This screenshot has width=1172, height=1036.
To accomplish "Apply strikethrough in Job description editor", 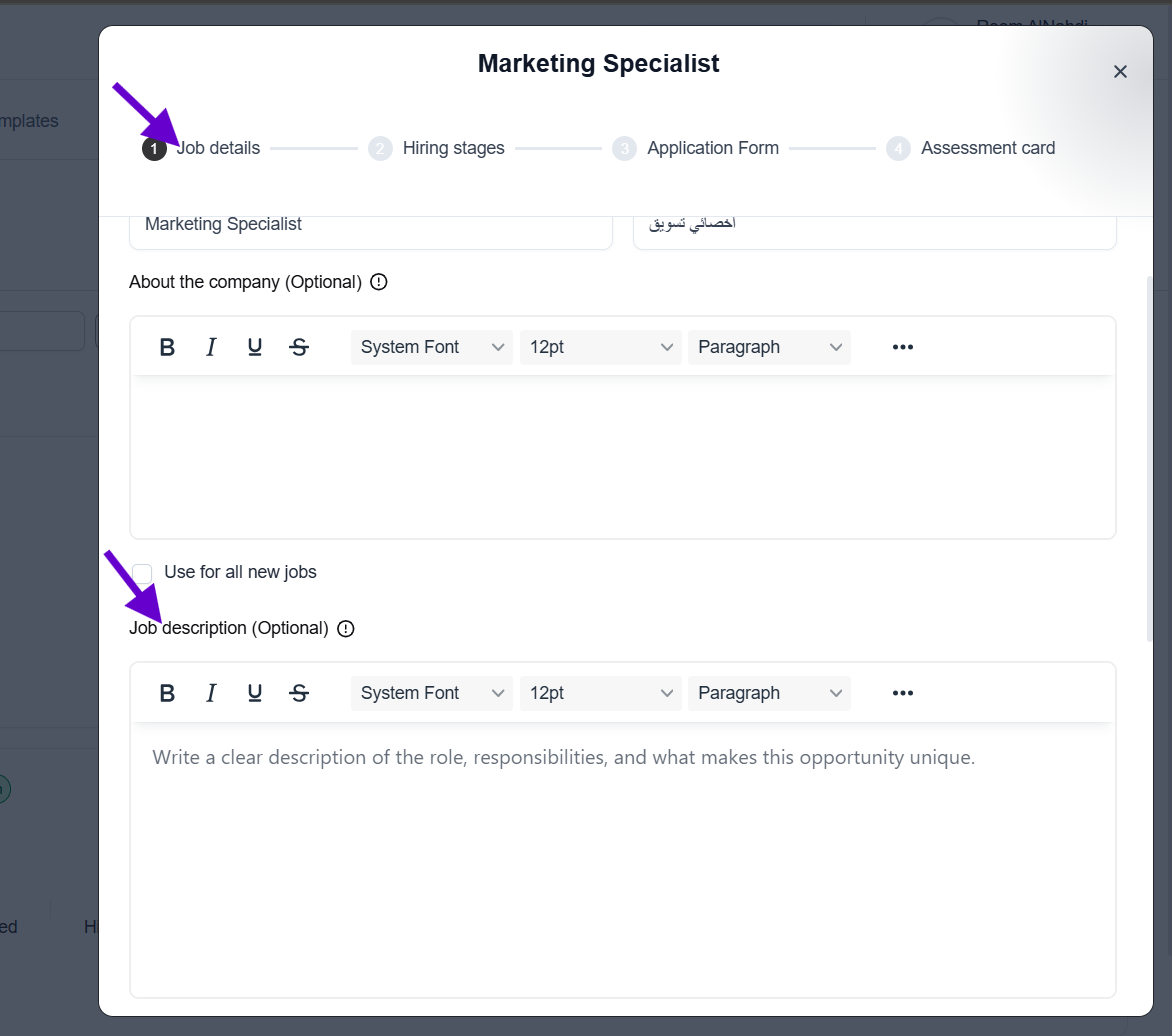I will coord(299,693).
